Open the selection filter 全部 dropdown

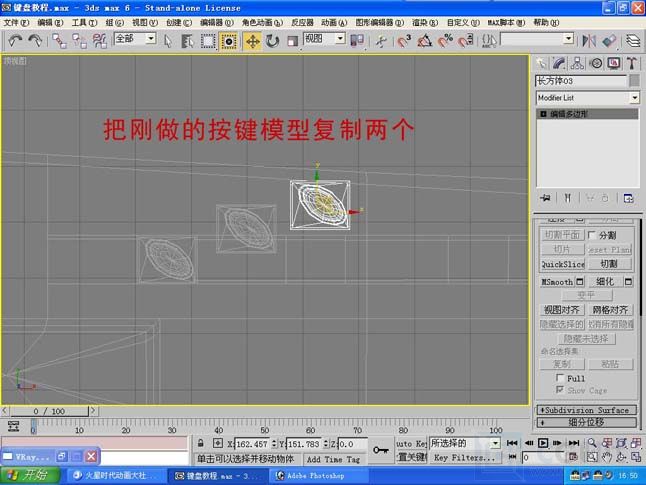click(x=152, y=39)
